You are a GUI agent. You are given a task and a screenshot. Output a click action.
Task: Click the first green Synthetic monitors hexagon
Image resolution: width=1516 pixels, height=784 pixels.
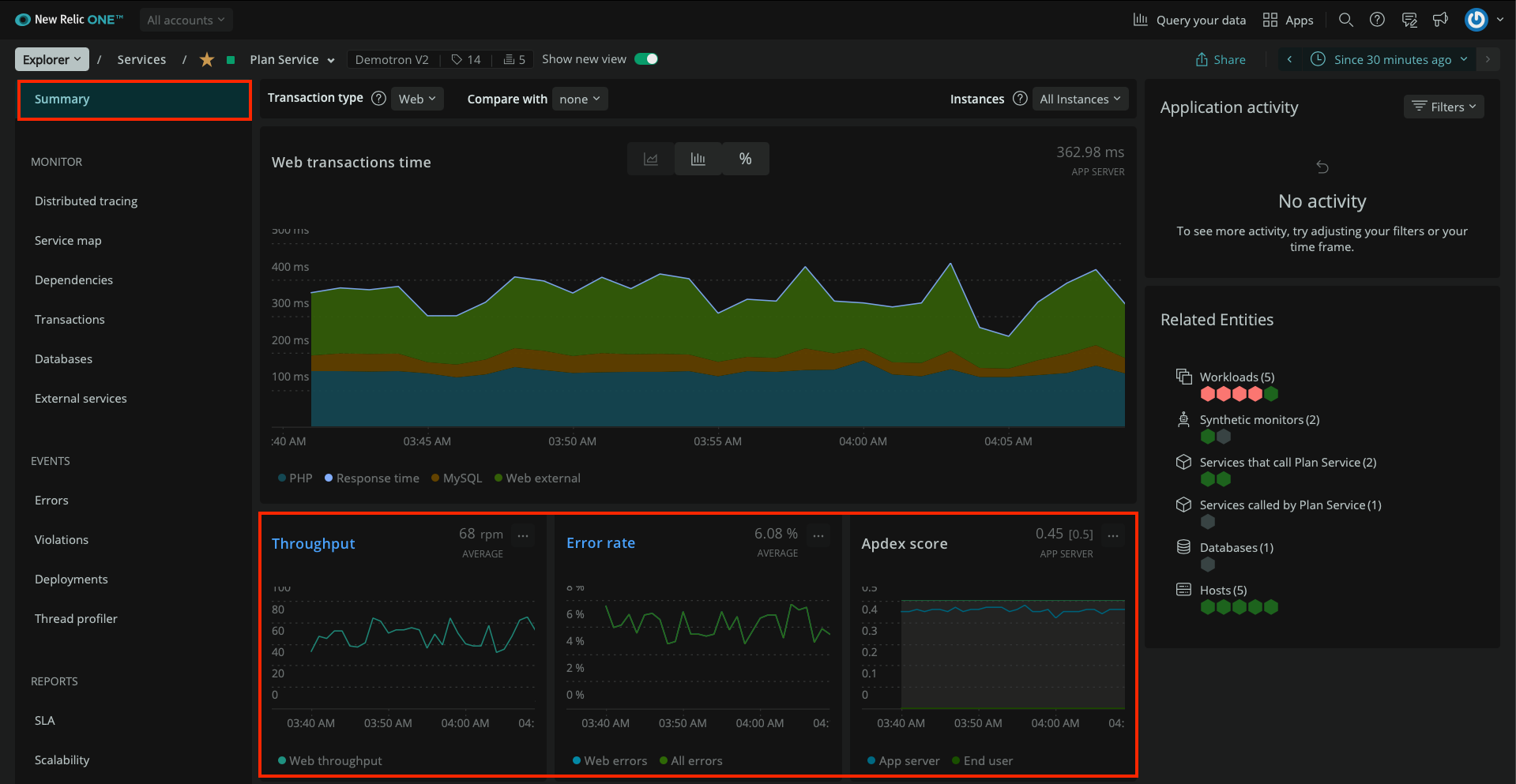(x=1208, y=437)
